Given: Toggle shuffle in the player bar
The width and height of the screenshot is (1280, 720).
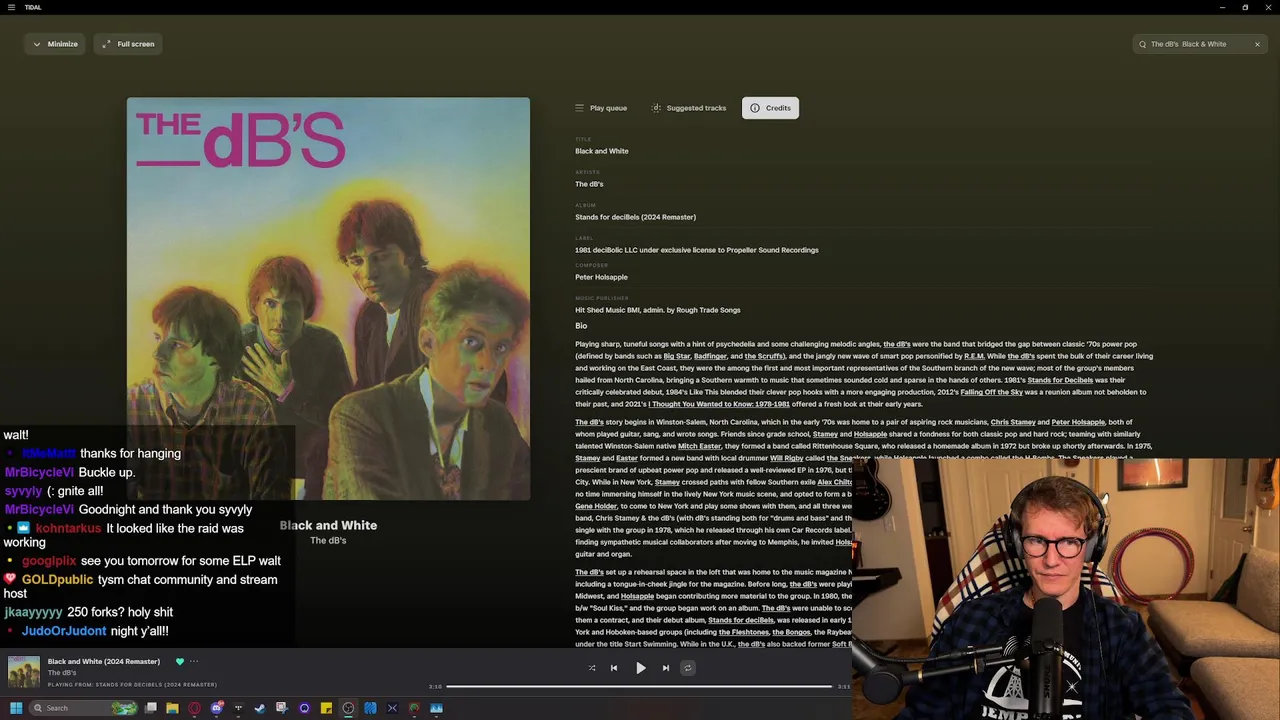Looking at the screenshot, I should [x=592, y=668].
